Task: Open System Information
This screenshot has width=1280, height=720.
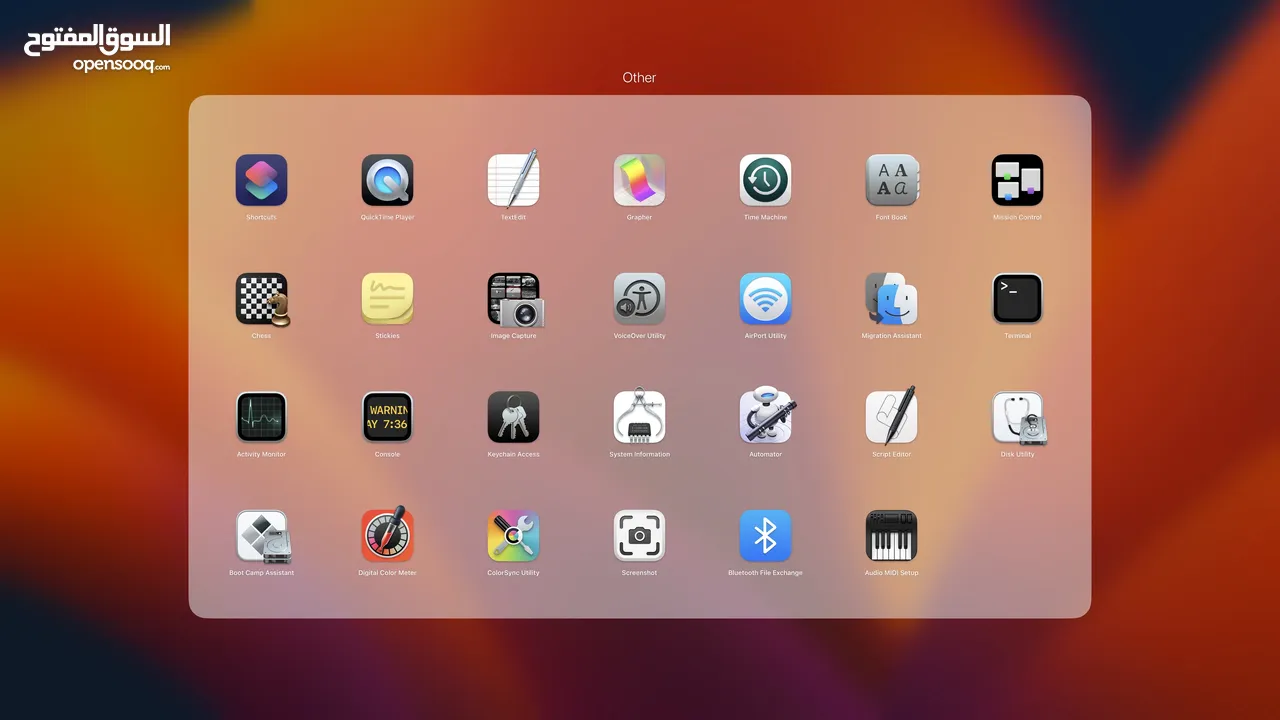Action: [639, 417]
